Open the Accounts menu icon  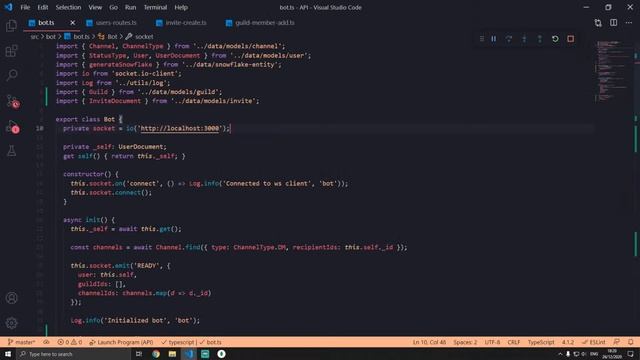(x=11, y=298)
